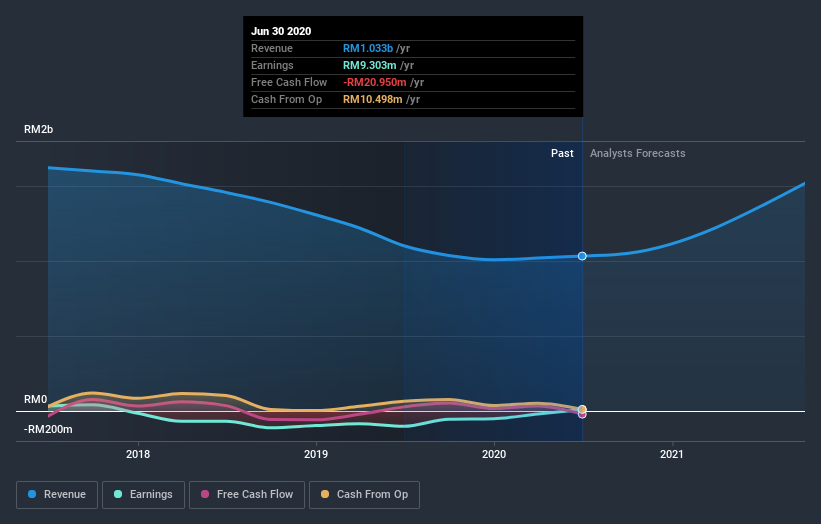The height and width of the screenshot is (524, 821).
Task: Click the Earnings row label in tooltip
Action: (x=272, y=65)
